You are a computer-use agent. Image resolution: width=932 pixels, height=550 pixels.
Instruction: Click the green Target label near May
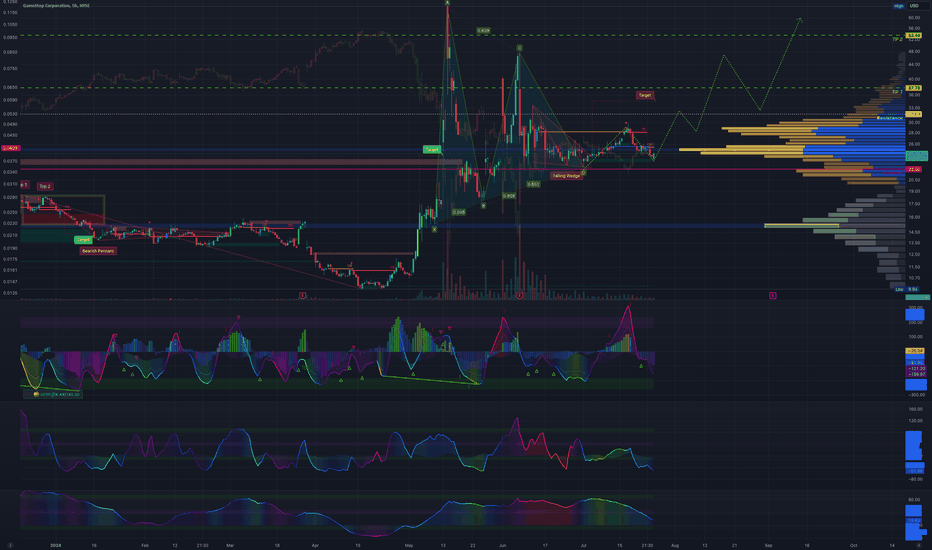pyautogui.click(x=432, y=149)
